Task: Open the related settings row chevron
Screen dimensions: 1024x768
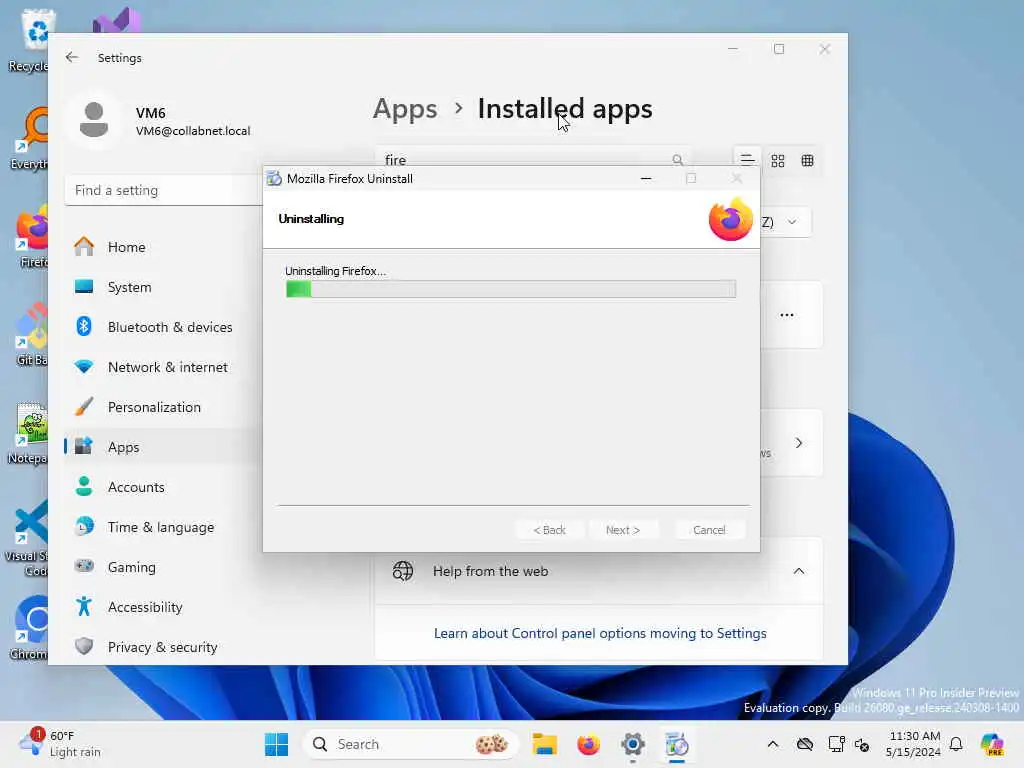Action: coord(799,443)
